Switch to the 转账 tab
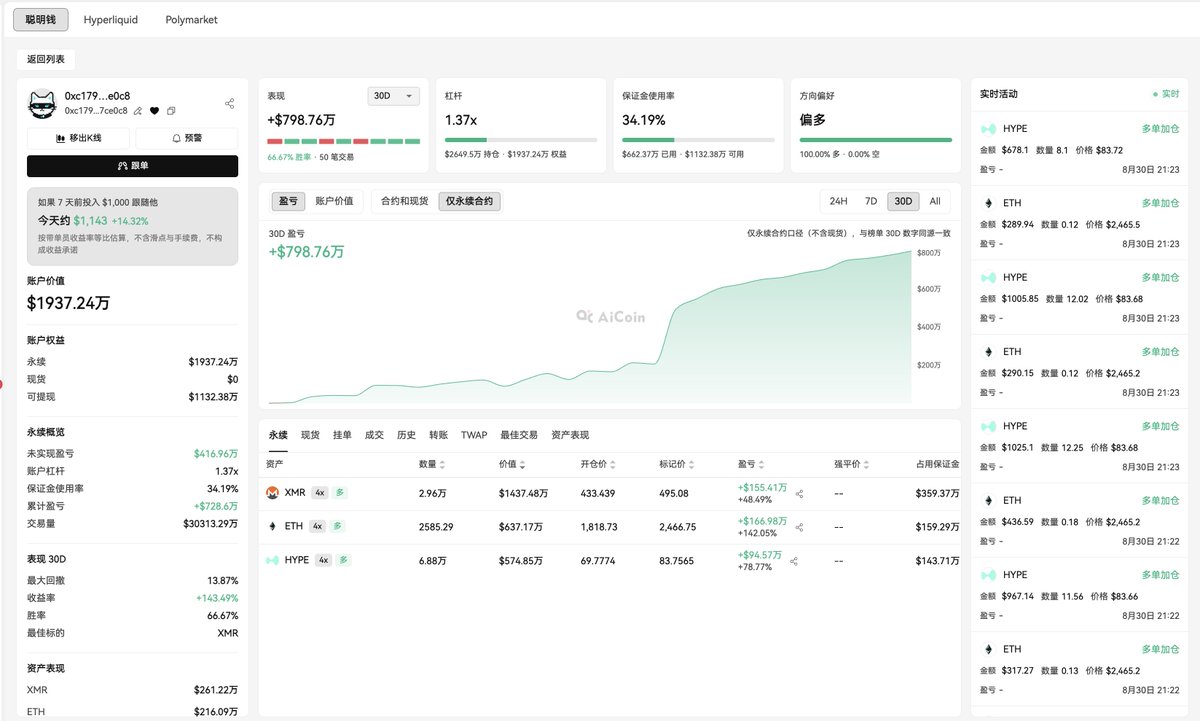The width and height of the screenshot is (1200, 721). 438,435
